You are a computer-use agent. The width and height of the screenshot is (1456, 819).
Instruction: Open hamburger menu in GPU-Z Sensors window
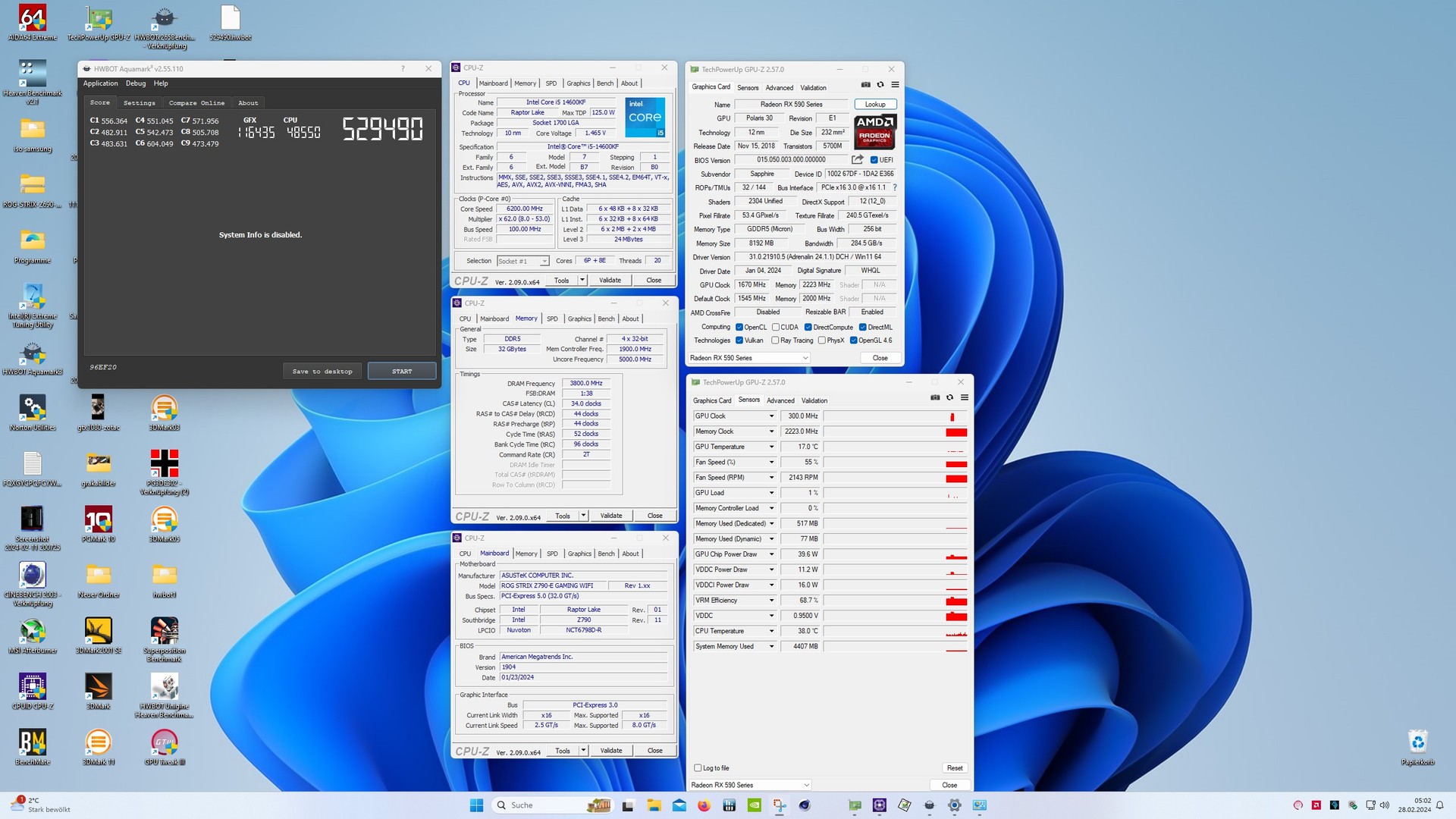coord(965,397)
